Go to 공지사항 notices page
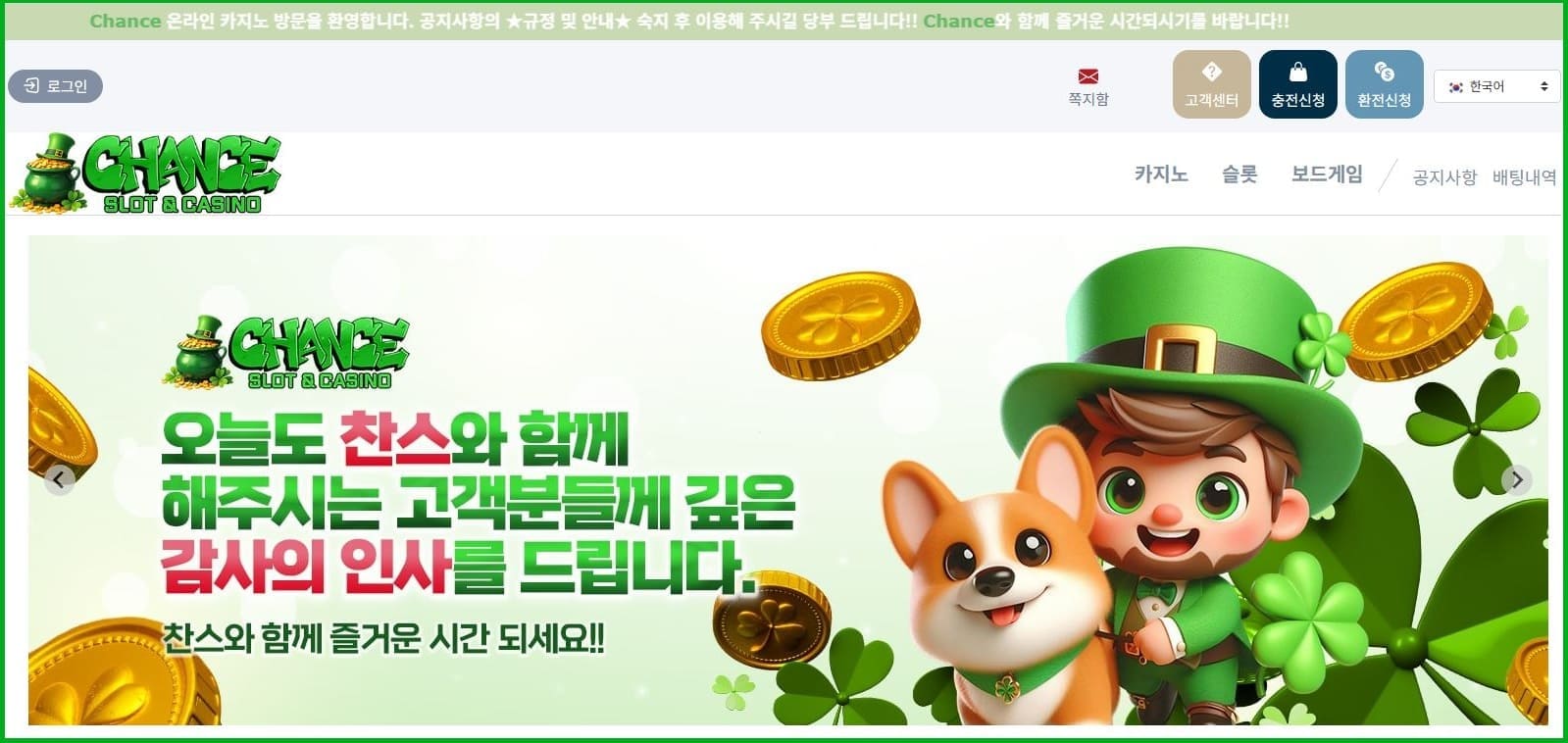Viewport: 1568px width, 743px height. point(1444,177)
